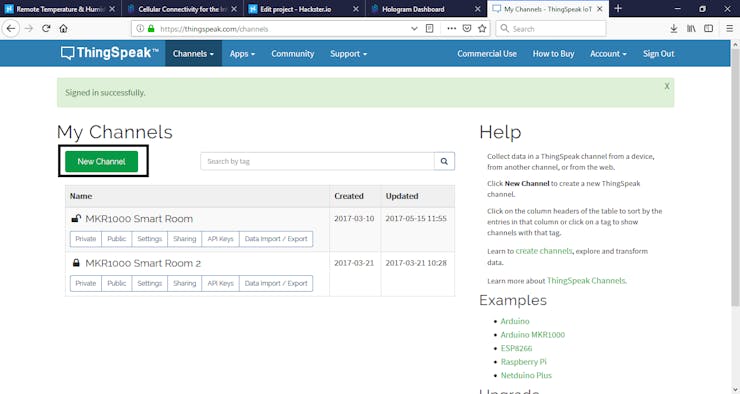Sign Out of ThingSpeak
The height and width of the screenshot is (394, 740).
pos(658,53)
